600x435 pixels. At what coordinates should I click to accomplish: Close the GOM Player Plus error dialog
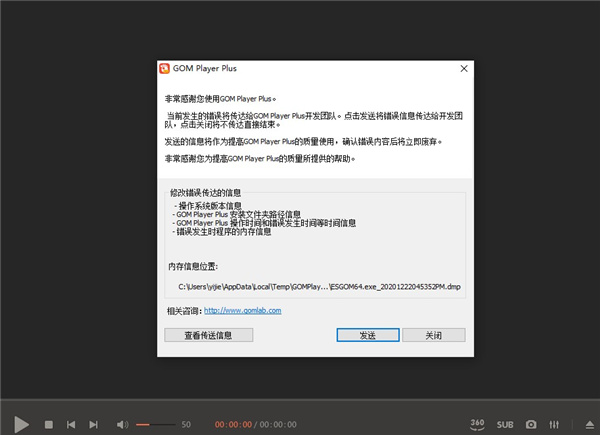pos(463,69)
